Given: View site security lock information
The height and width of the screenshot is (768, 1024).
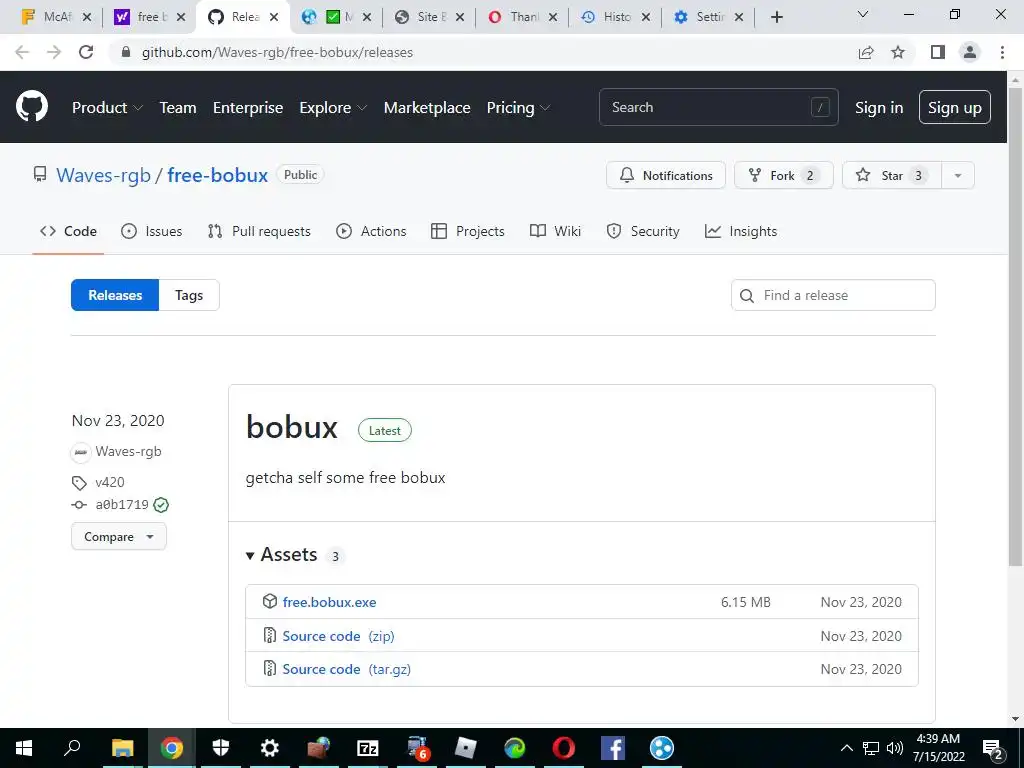Looking at the screenshot, I should pos(126,52).
